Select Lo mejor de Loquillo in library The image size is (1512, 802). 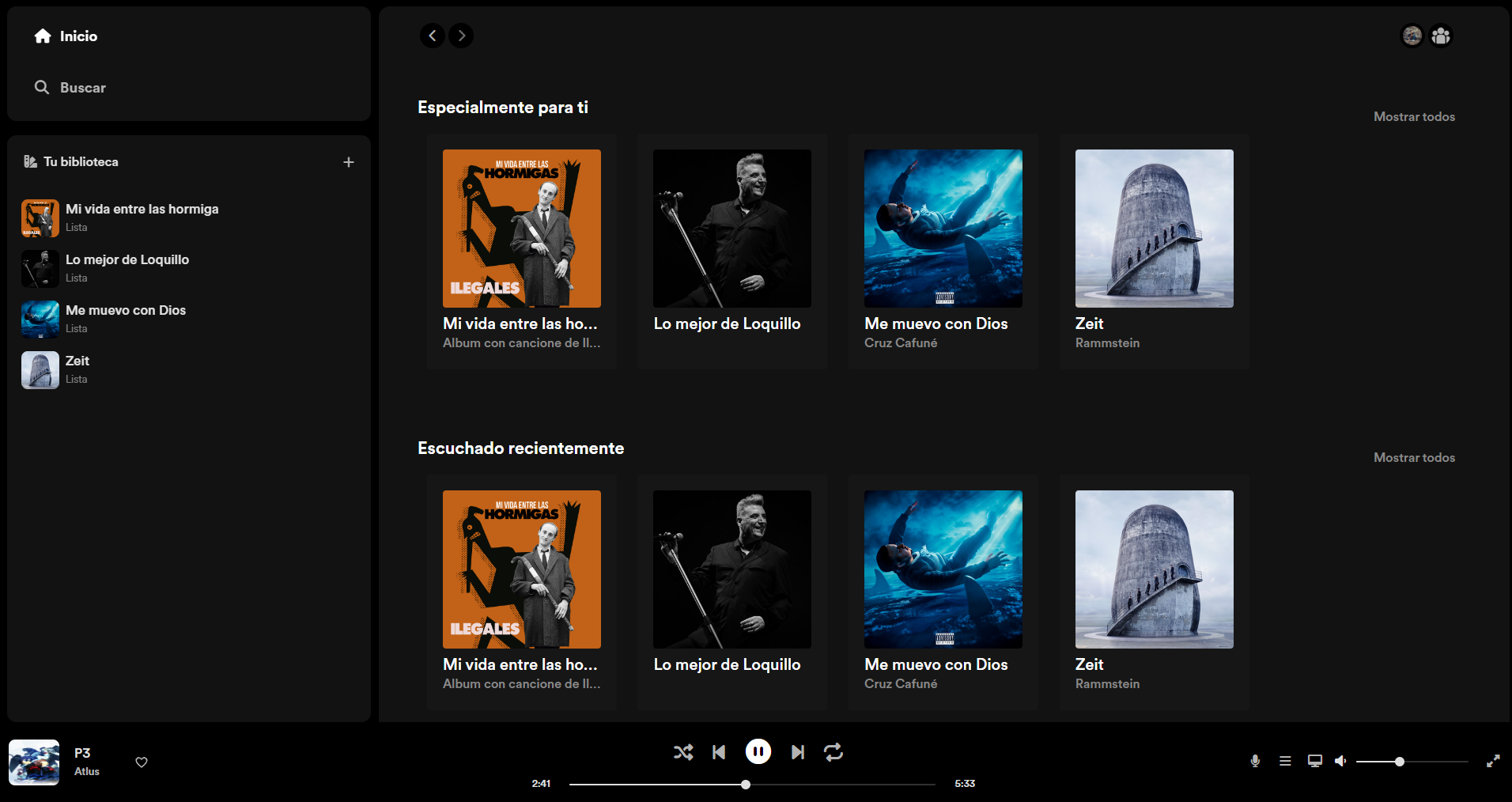[x=188, y=269]
